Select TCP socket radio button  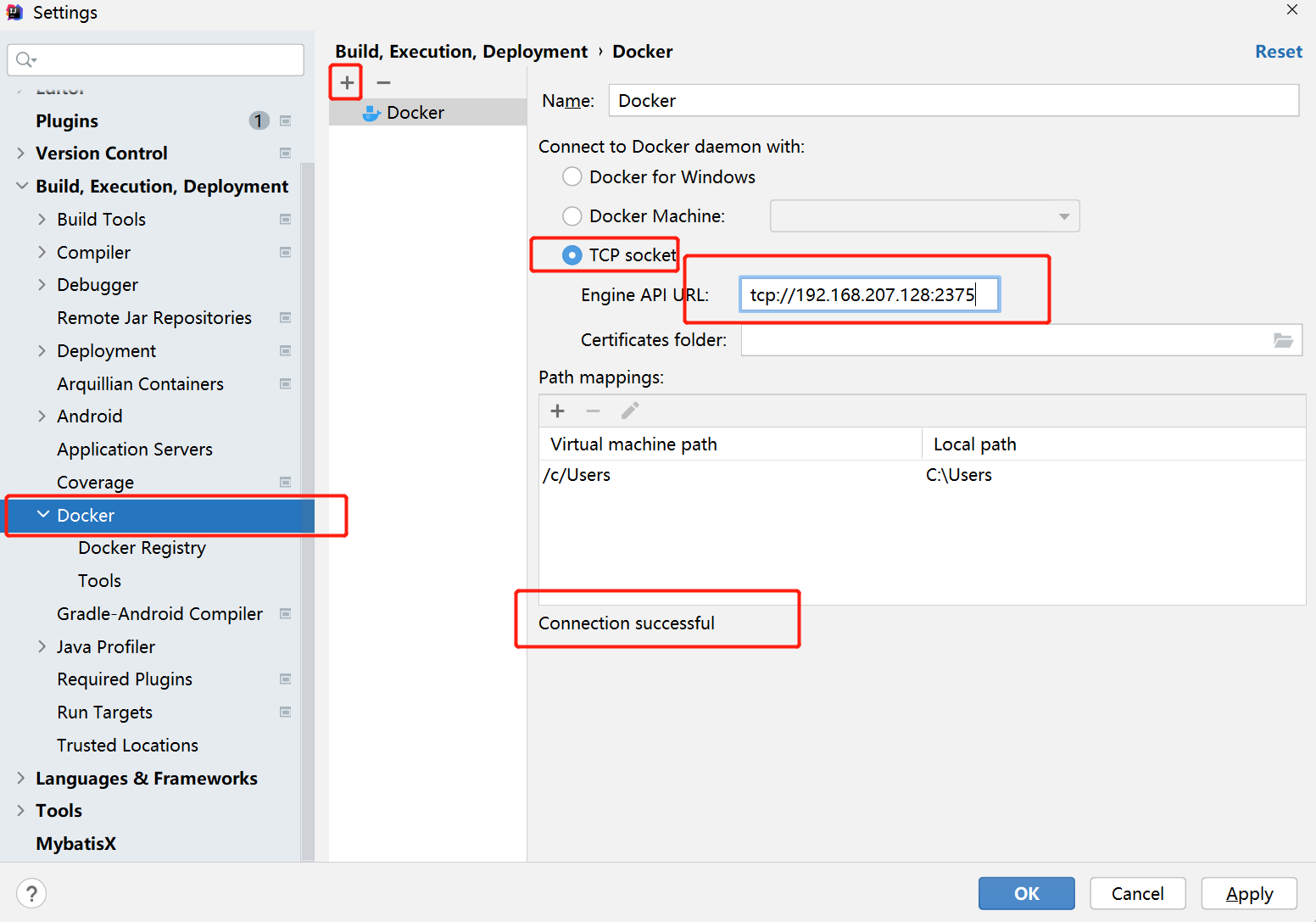(x=572, y=255)
